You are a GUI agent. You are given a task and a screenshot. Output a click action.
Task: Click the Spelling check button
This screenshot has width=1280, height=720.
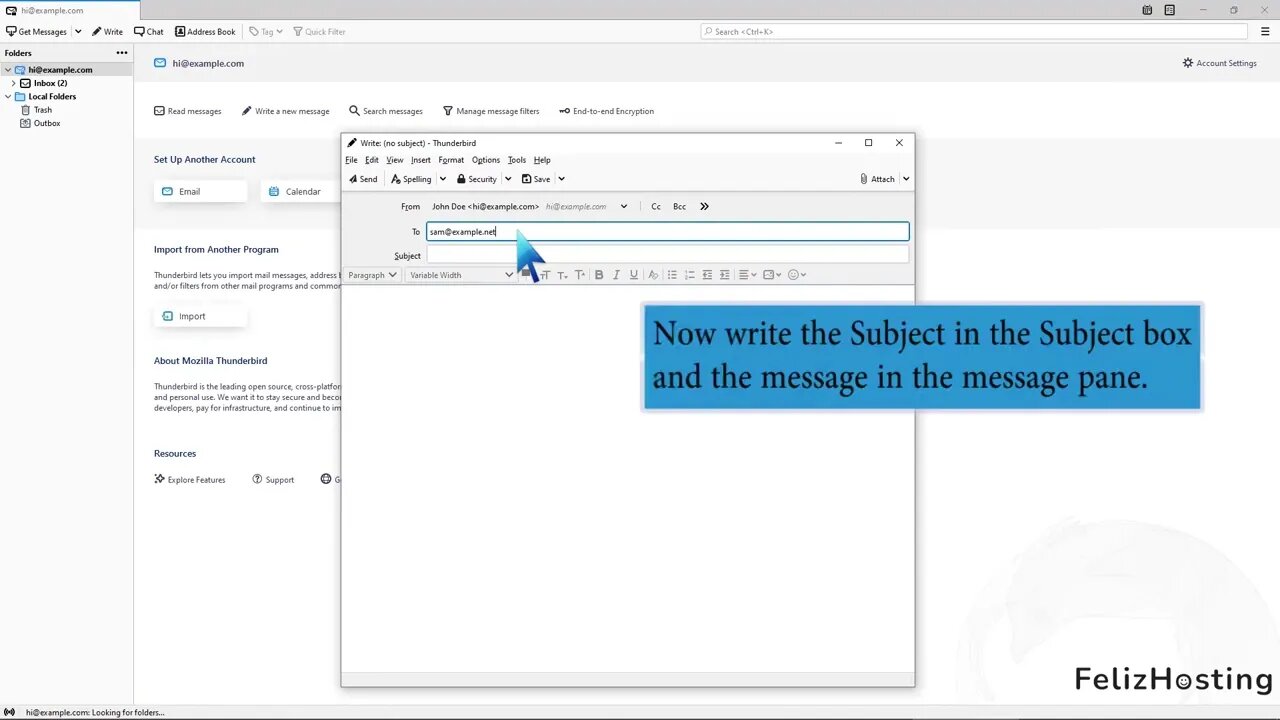click(411, 179)
